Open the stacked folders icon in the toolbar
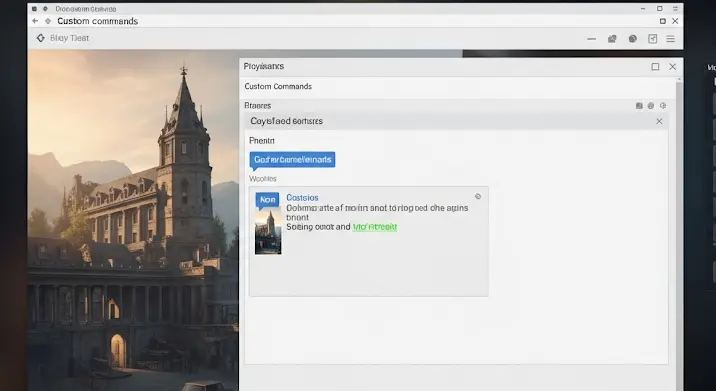 612,39
